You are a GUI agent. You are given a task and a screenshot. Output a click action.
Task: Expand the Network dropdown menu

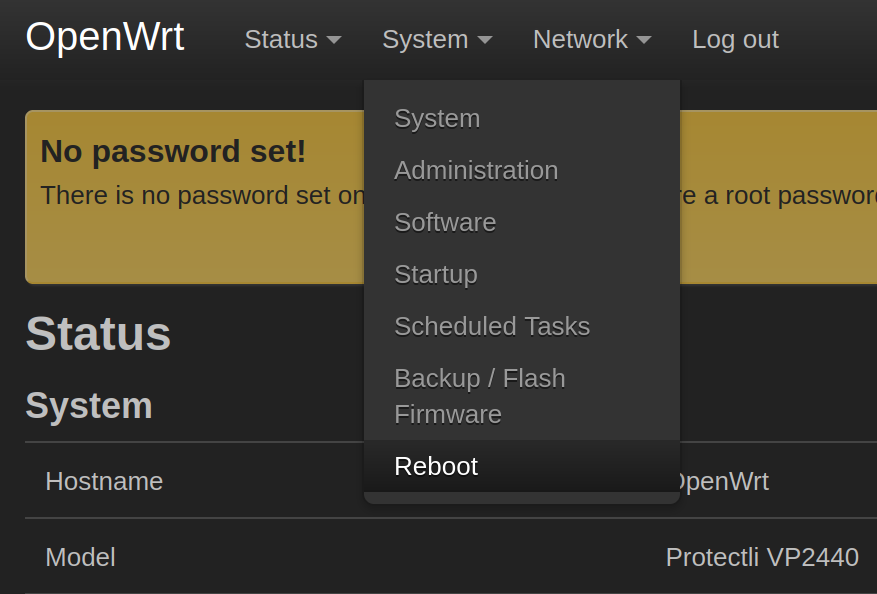[x=591, y=40]
